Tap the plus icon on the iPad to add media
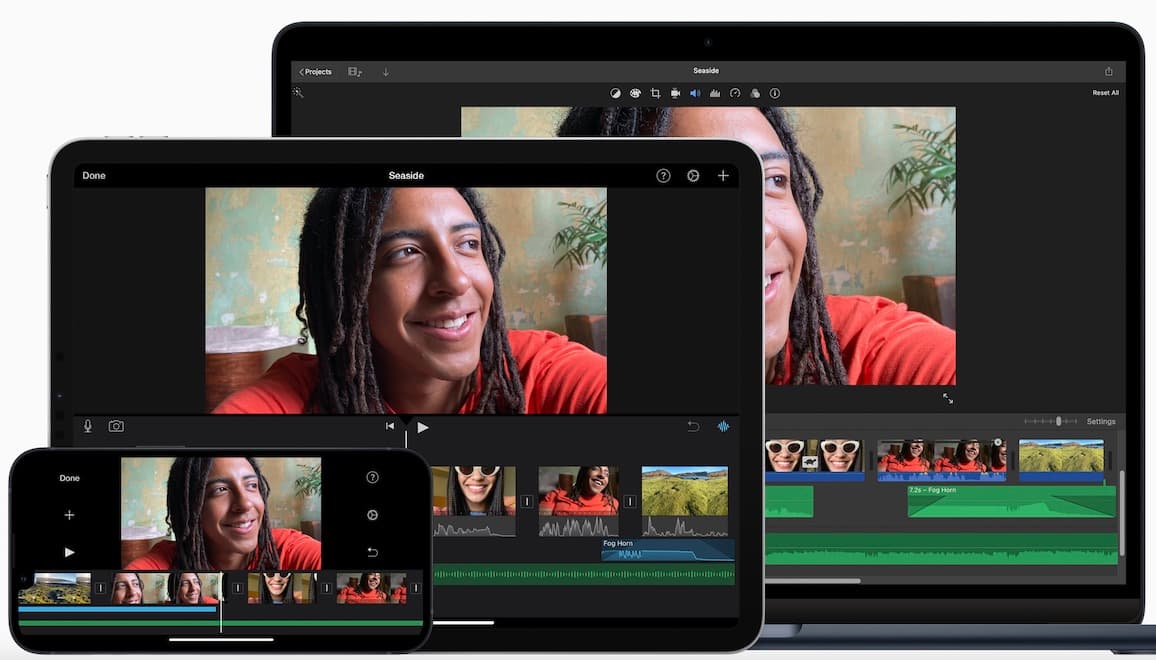Image resolution: width=1156 pixels, height=660 pixels. pos(723,176)
